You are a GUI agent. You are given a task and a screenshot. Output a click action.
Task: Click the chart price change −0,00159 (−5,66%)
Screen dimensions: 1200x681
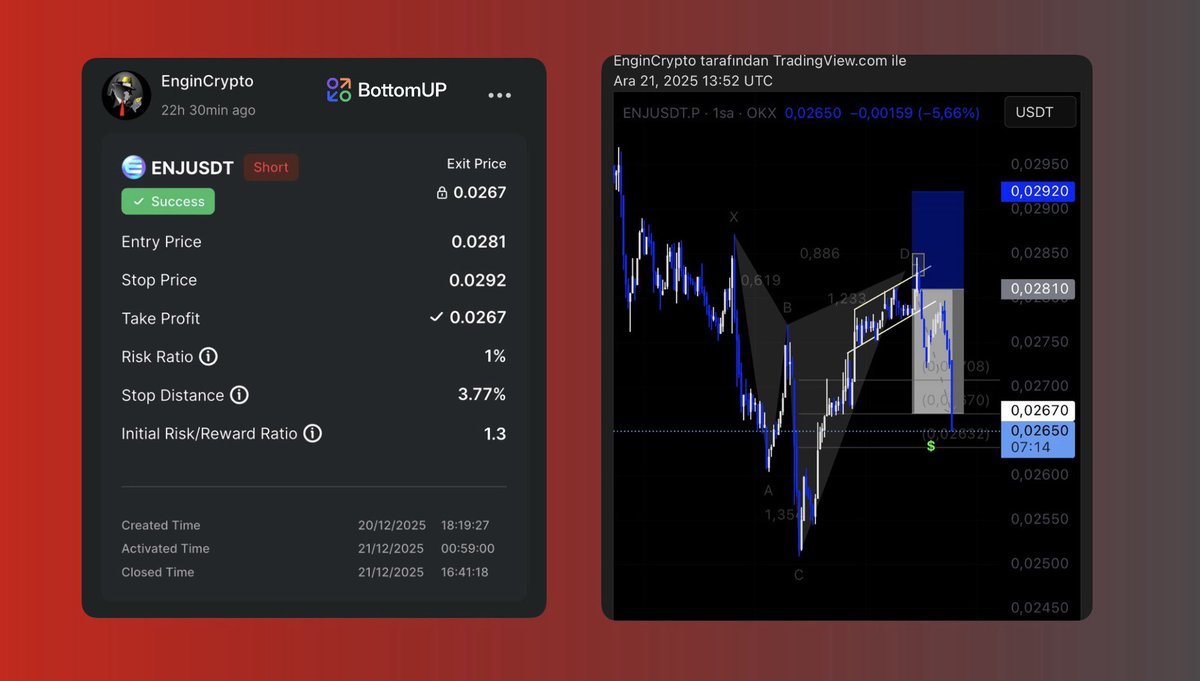914,113
